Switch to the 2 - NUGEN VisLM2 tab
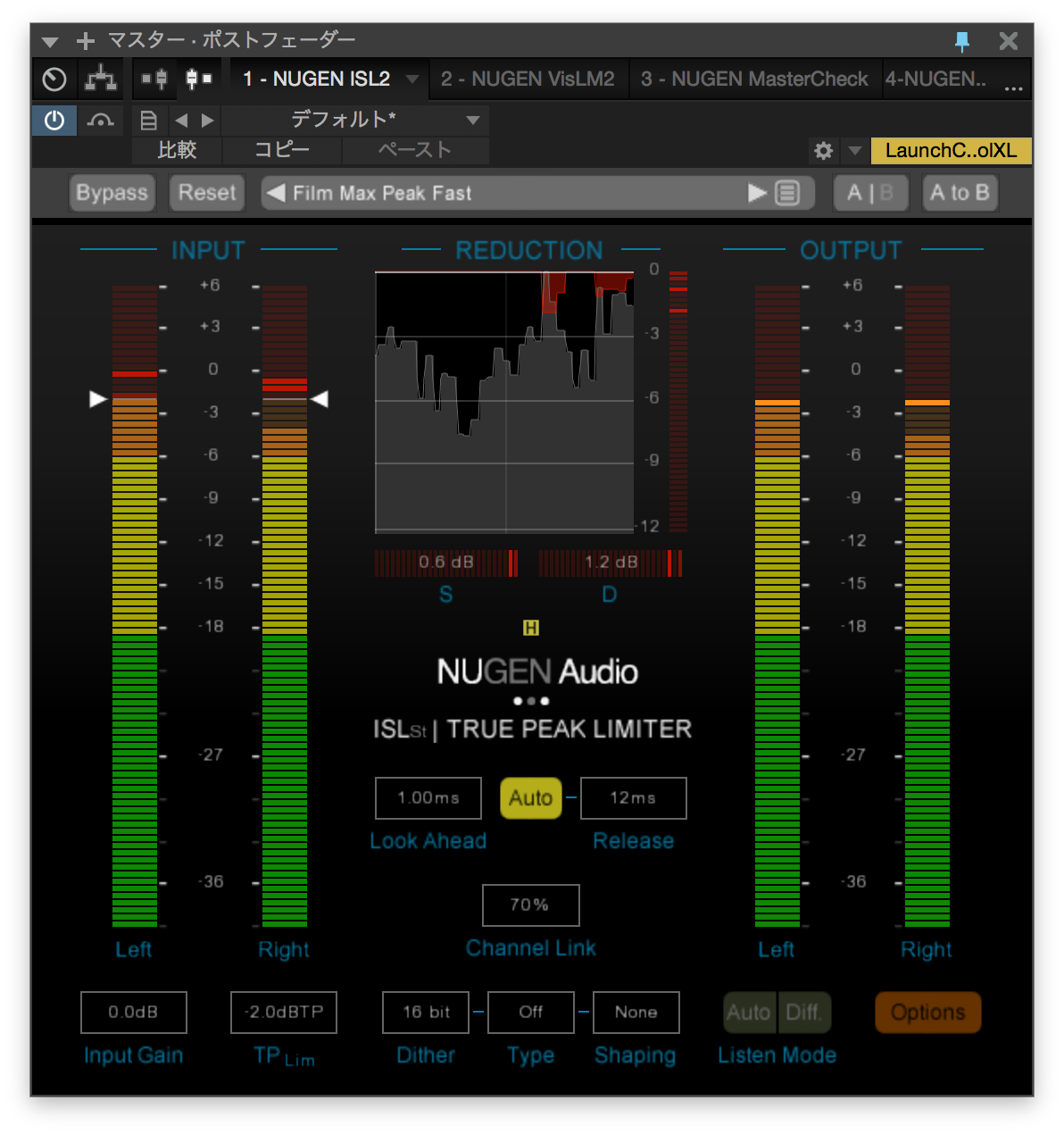The width and height of the screenshot is (1064, 1134). tap(528, 79)
